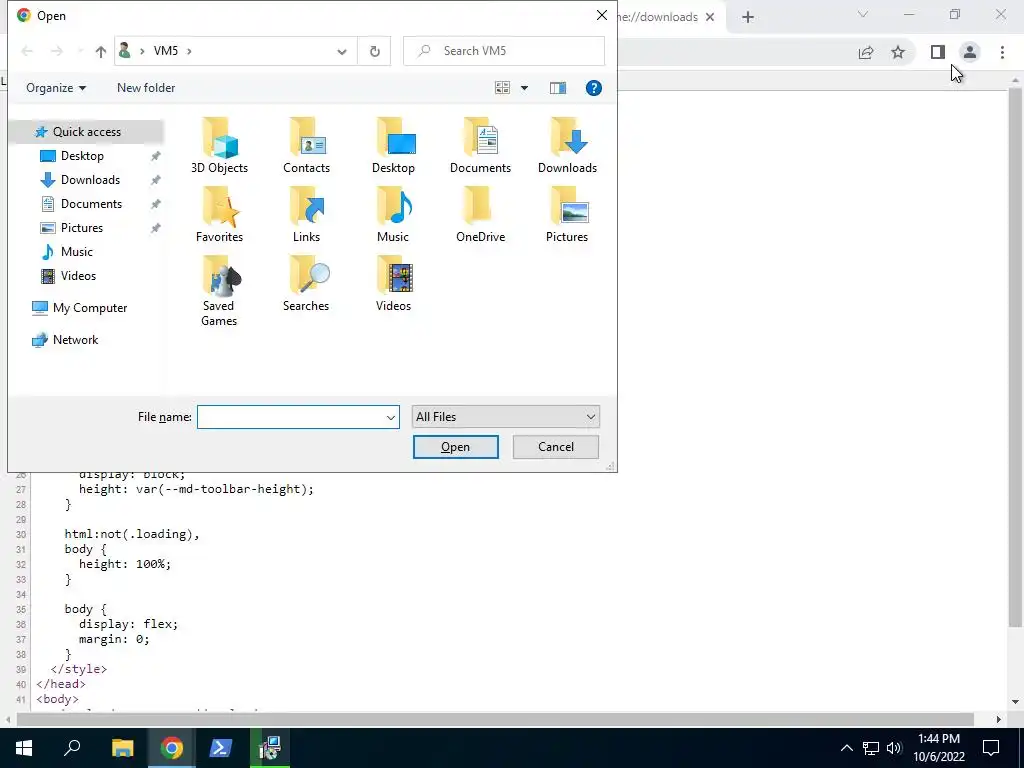
Task: Open Chrome's three-dot menu
Action: pos(1002,52)
